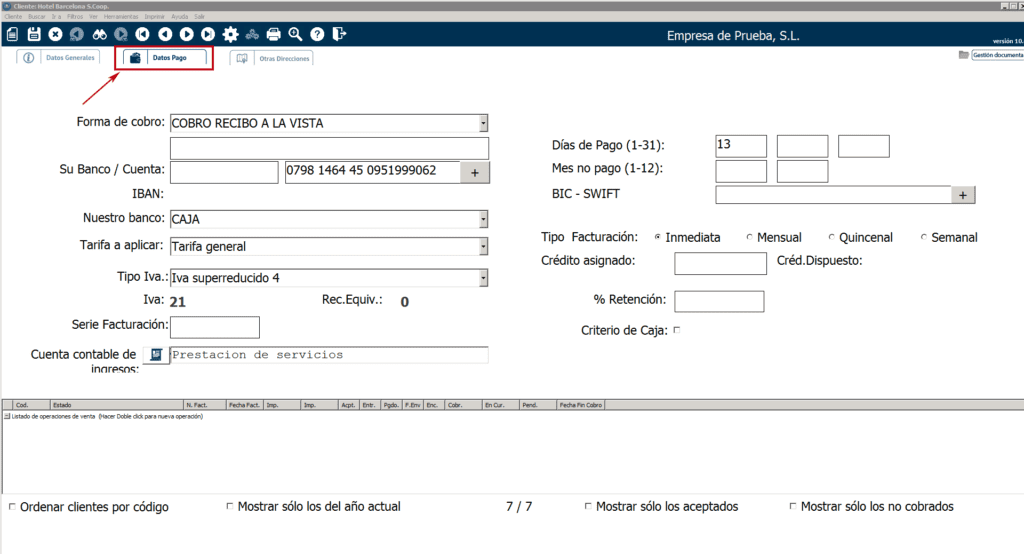This screenshot has height=554, width=1024.
Task: Go to first record using toolbar arrow
Action: click(143, 34)
